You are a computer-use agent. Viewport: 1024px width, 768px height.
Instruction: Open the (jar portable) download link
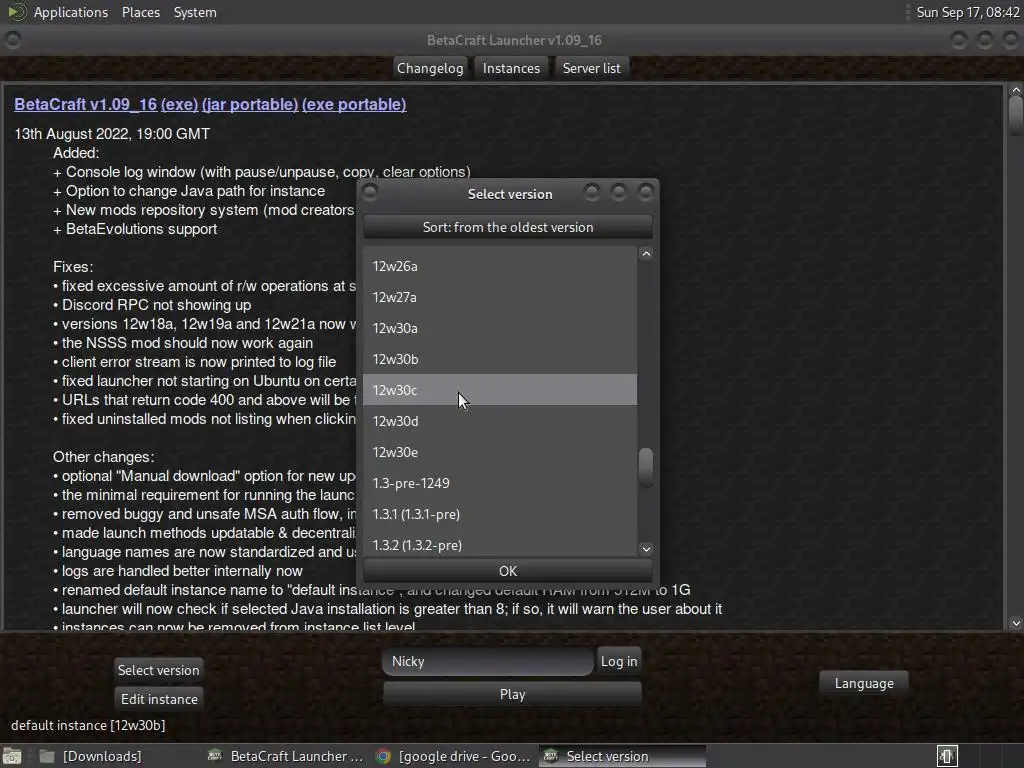click(249, 104)
